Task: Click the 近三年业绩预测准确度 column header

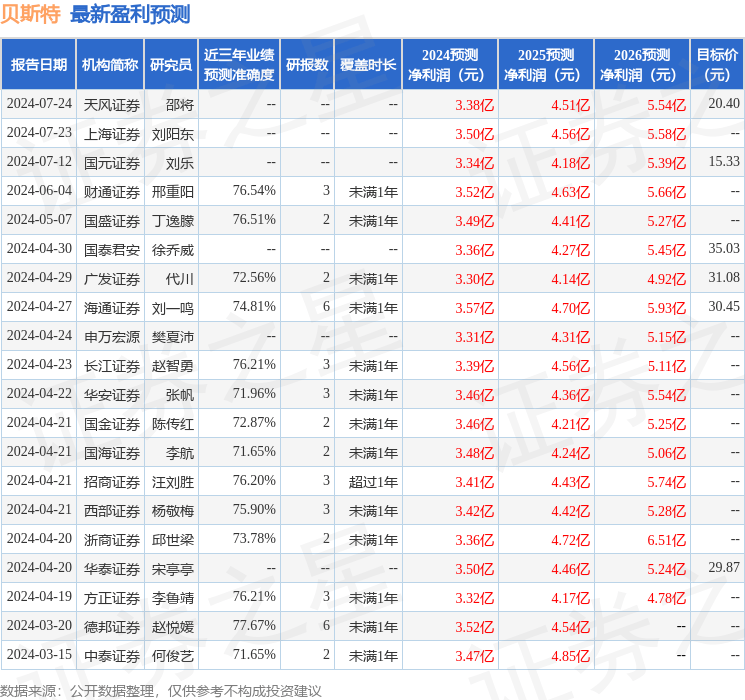Action: pos(239,64)
